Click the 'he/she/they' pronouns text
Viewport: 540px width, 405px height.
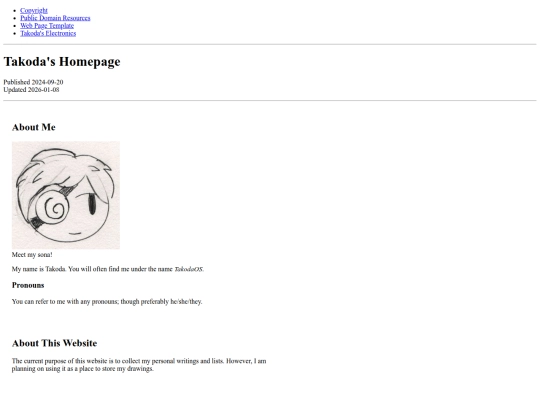click(186, 302)
